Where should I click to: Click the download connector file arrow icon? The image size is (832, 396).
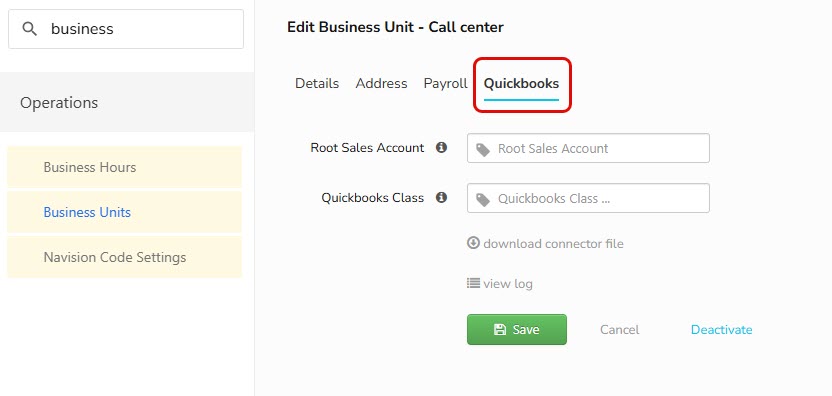click(473, 243)
